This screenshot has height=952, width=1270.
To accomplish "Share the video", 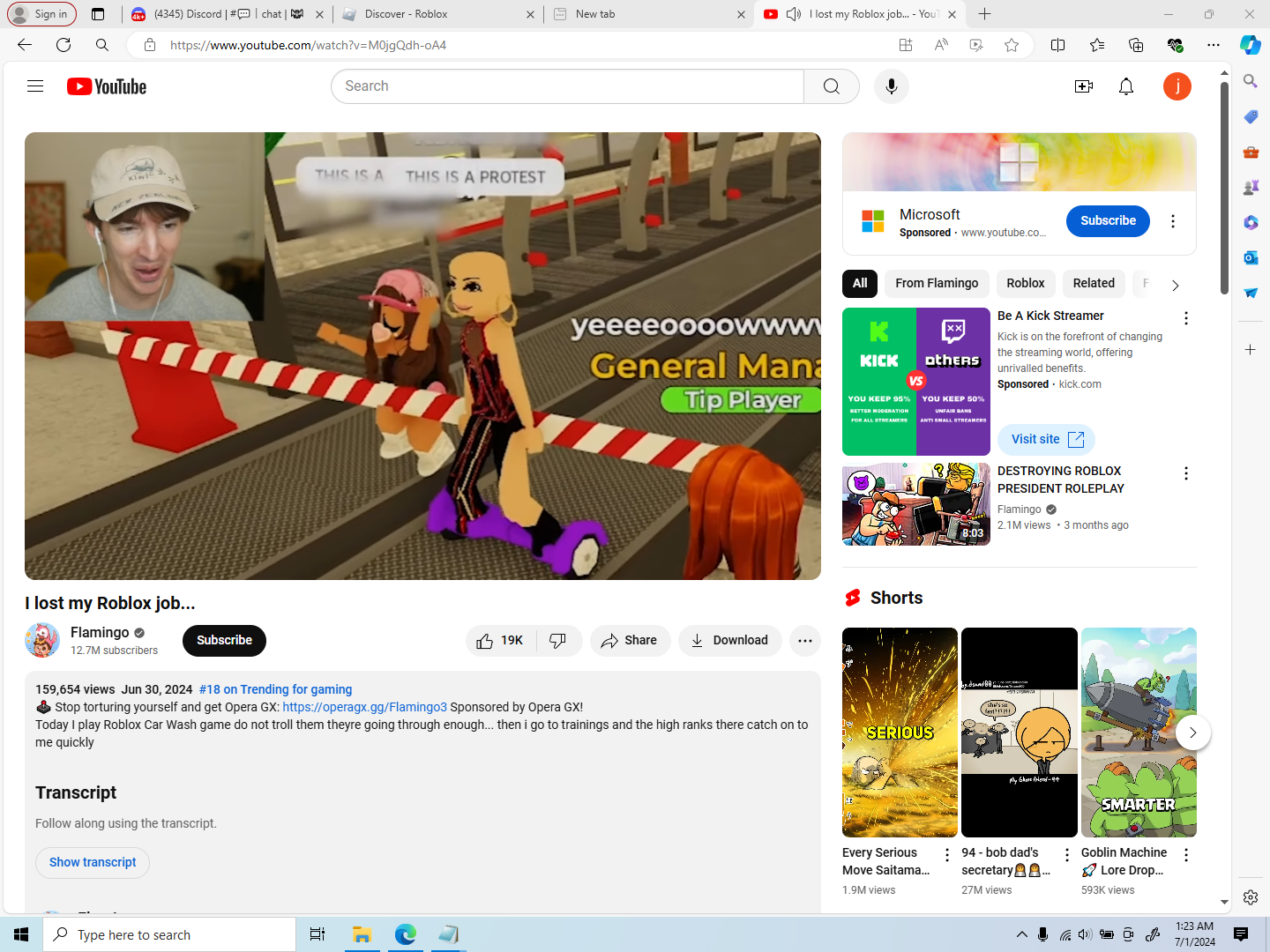I will (x=630, y=641).
